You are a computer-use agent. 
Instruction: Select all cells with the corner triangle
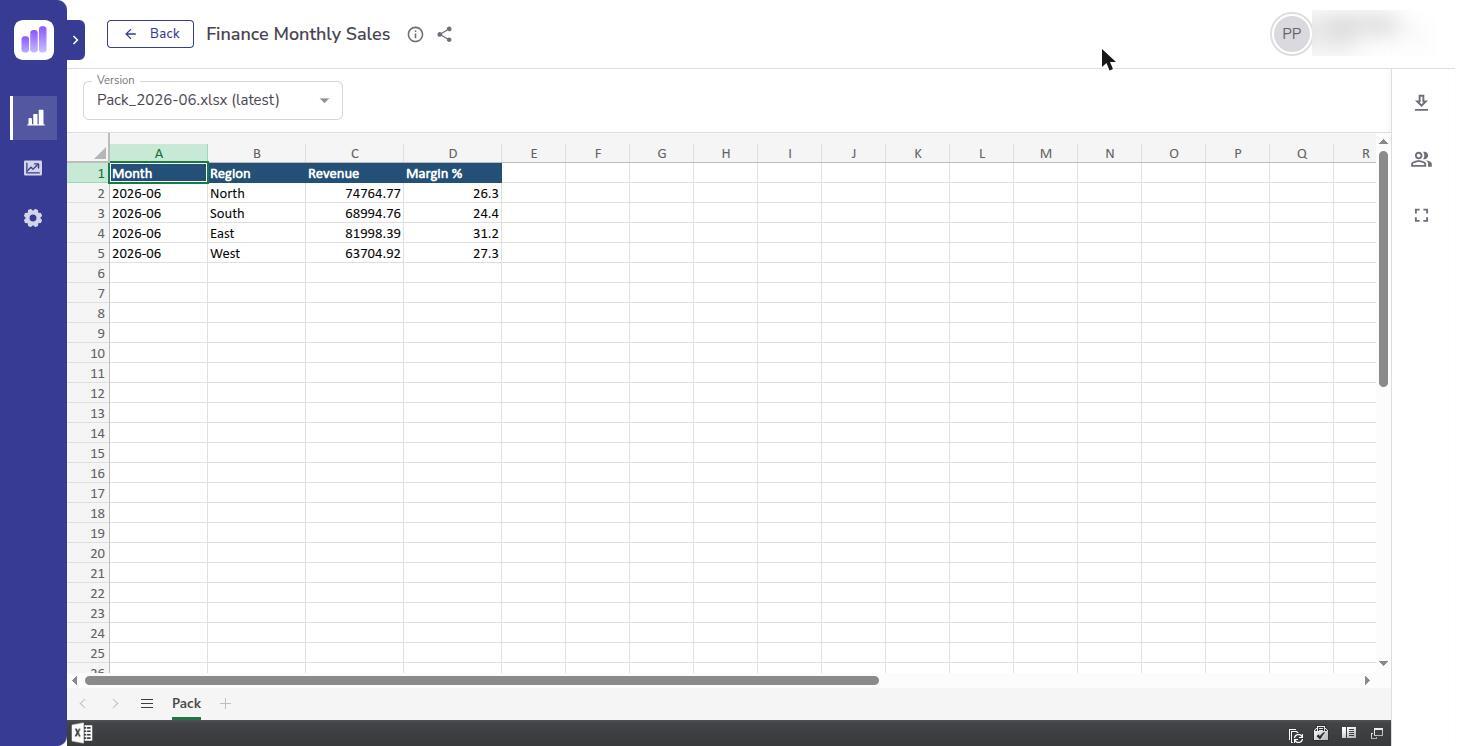click(x=99, y=153)
